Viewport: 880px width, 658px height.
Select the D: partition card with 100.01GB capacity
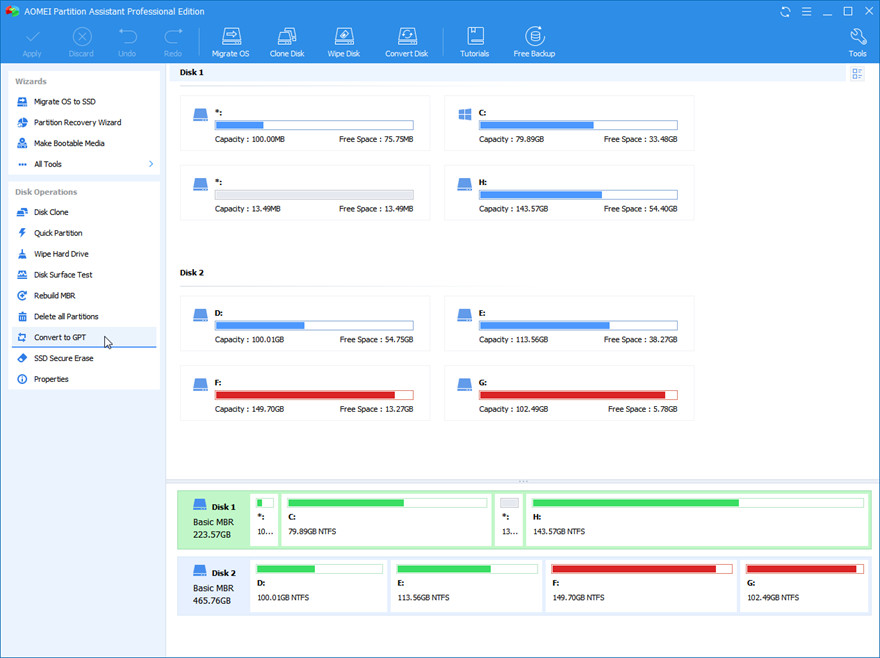305,324
